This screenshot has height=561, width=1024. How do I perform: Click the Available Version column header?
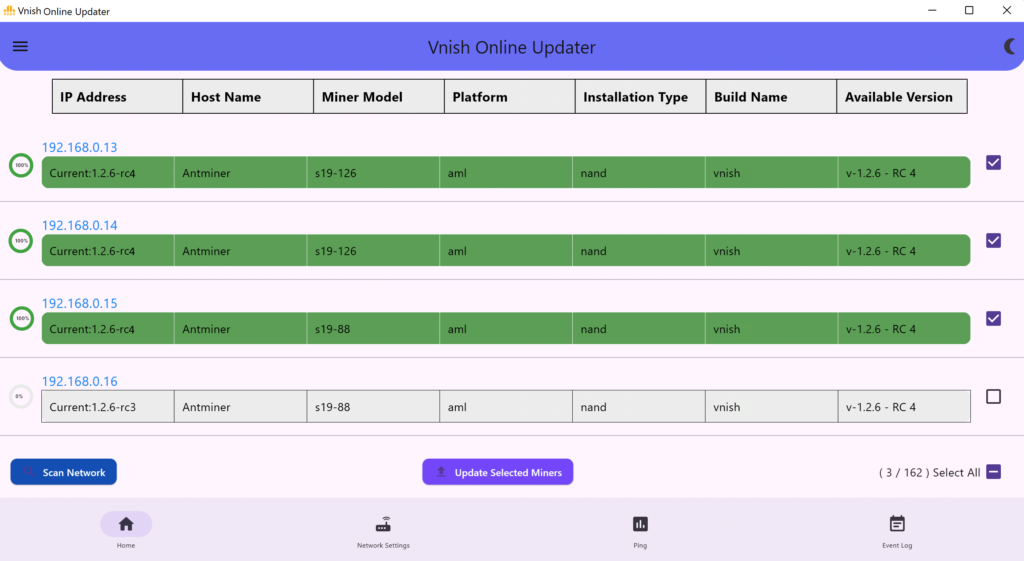(902, 97)
